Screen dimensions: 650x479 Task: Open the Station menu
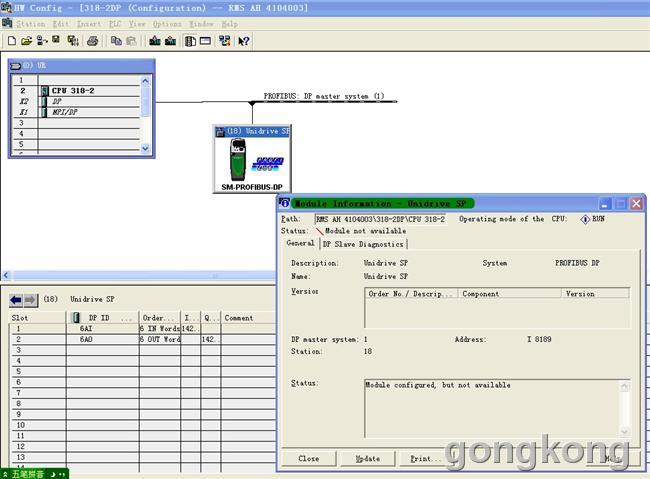31,24
